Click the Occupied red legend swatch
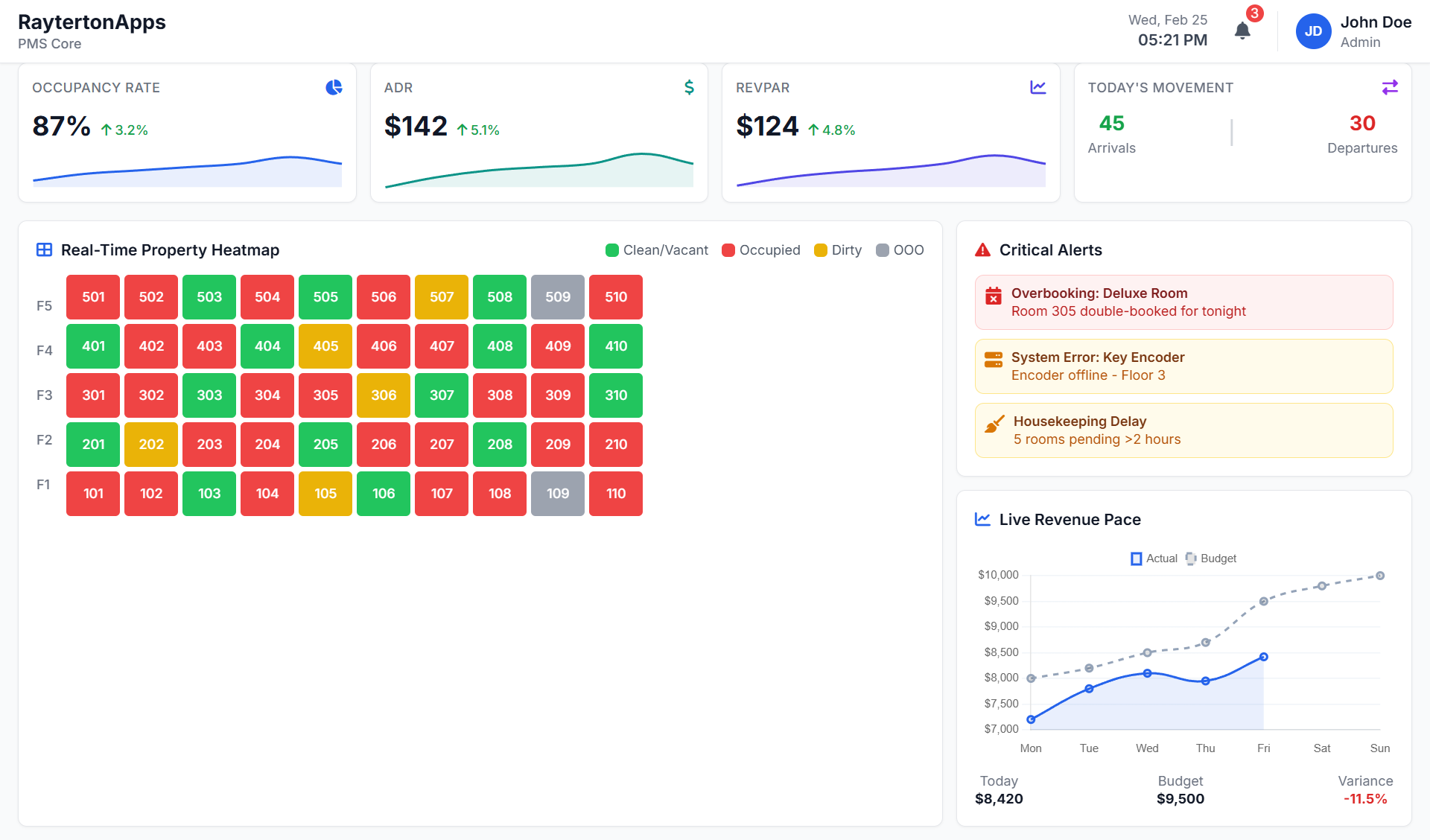 pos(728,250)
